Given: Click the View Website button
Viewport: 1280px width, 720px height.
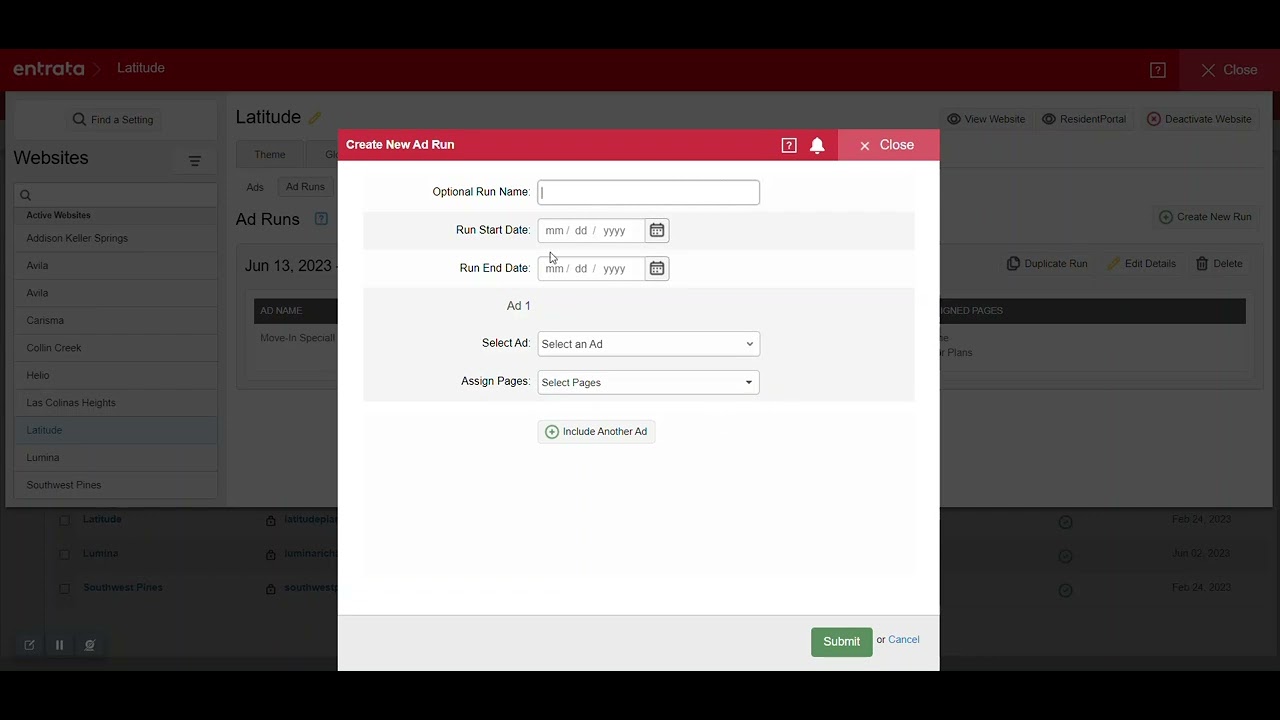Looking at the screenshot, I should (986, 119).
